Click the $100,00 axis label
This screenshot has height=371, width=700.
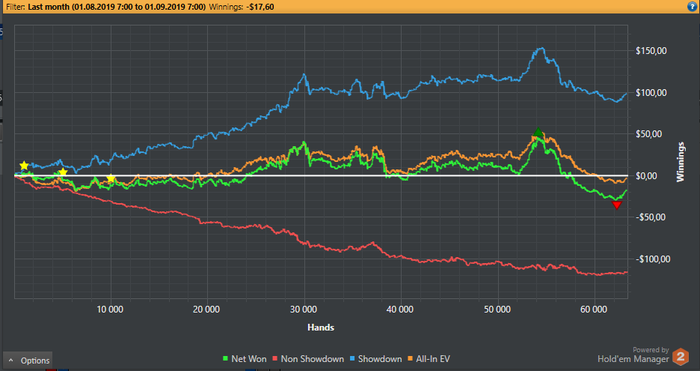[651, 92]
